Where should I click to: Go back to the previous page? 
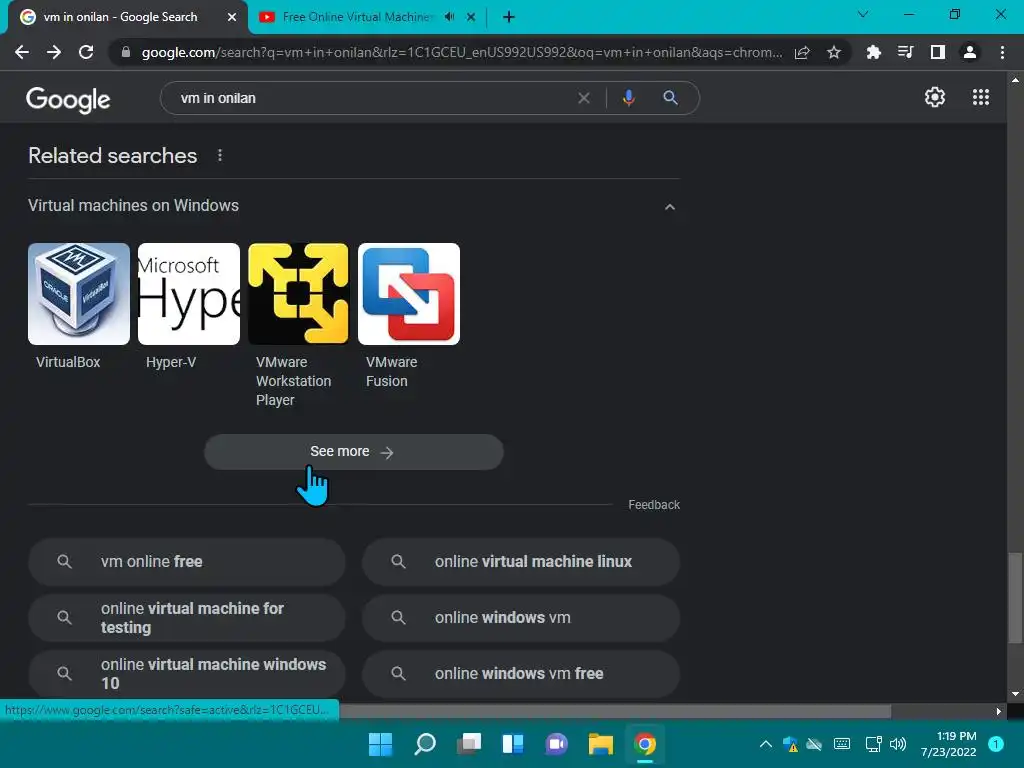click(22, 52)
